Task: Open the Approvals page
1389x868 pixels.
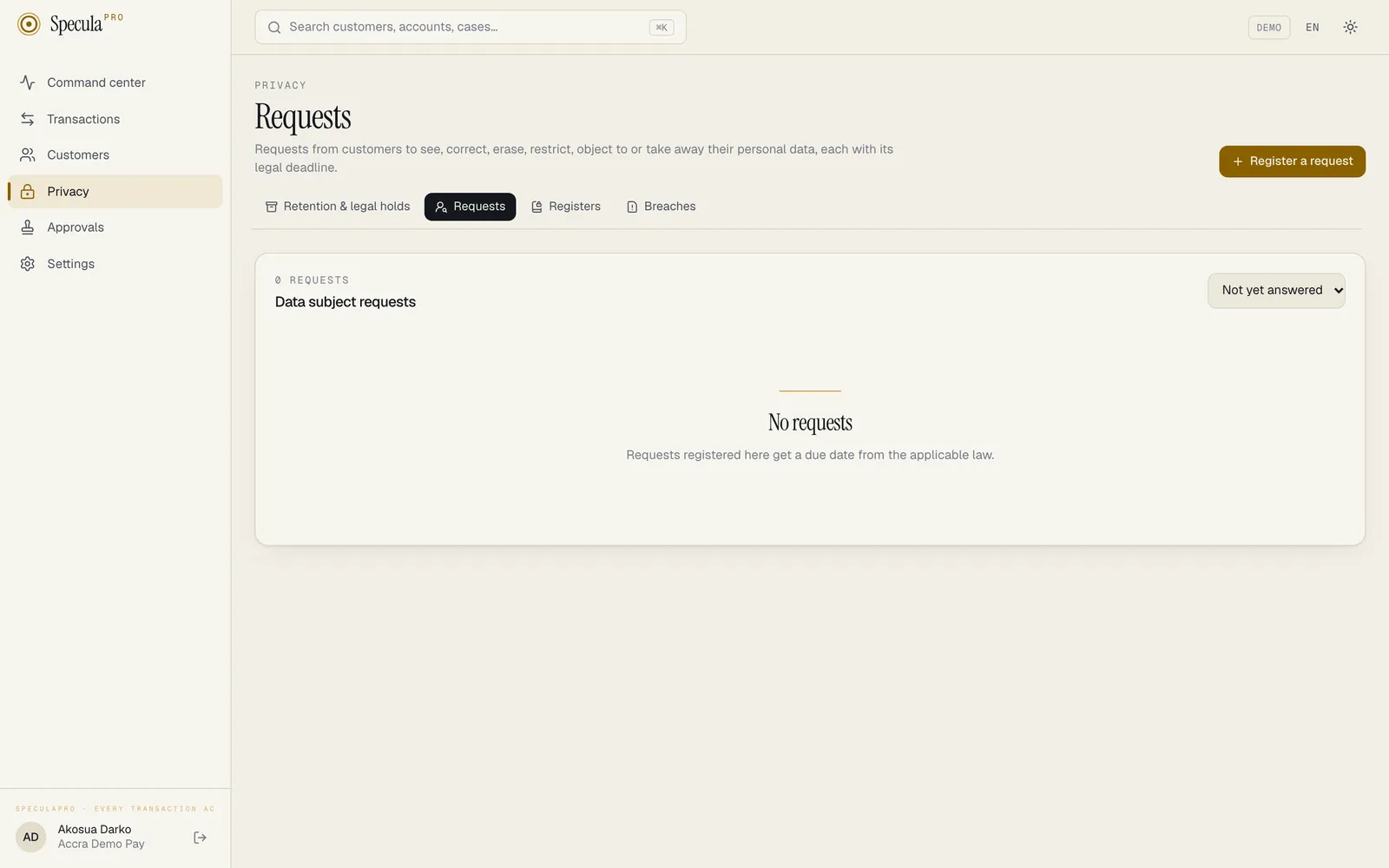Action: [x=115, y=227]
